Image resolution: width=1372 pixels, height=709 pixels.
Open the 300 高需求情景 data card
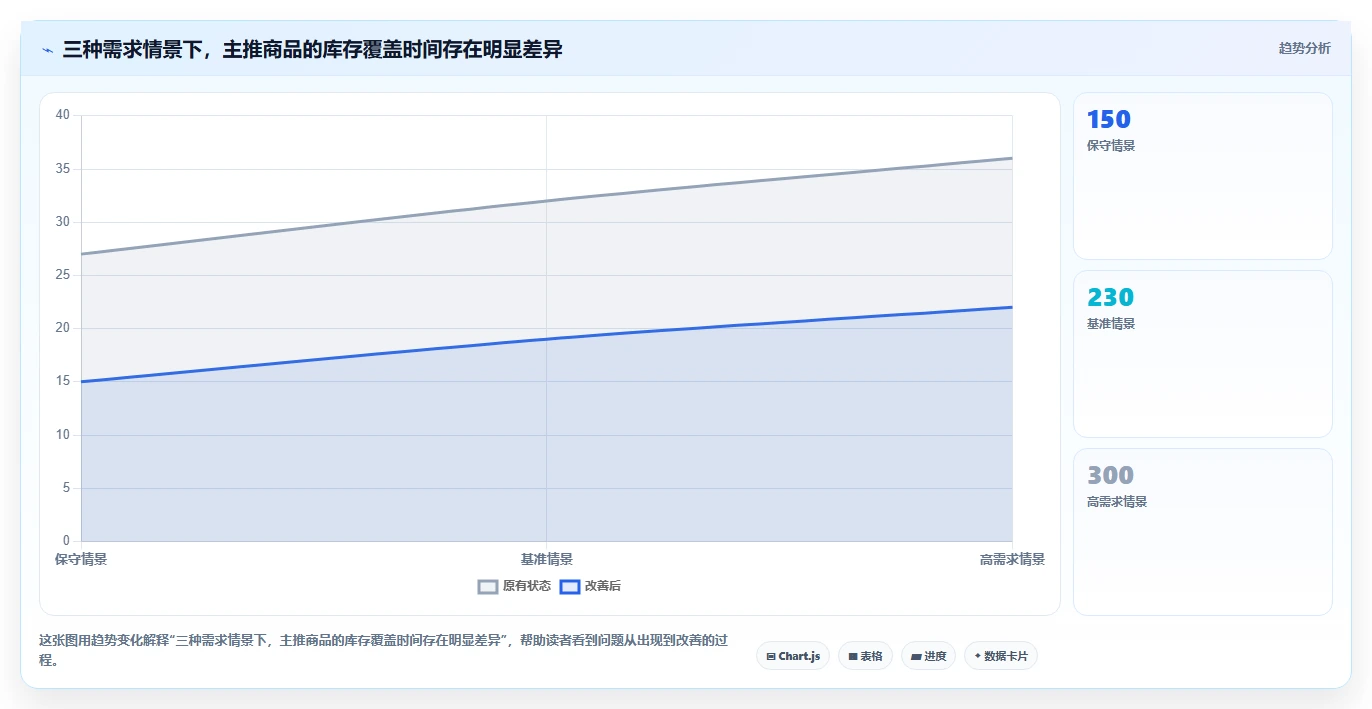point(1202,532)
